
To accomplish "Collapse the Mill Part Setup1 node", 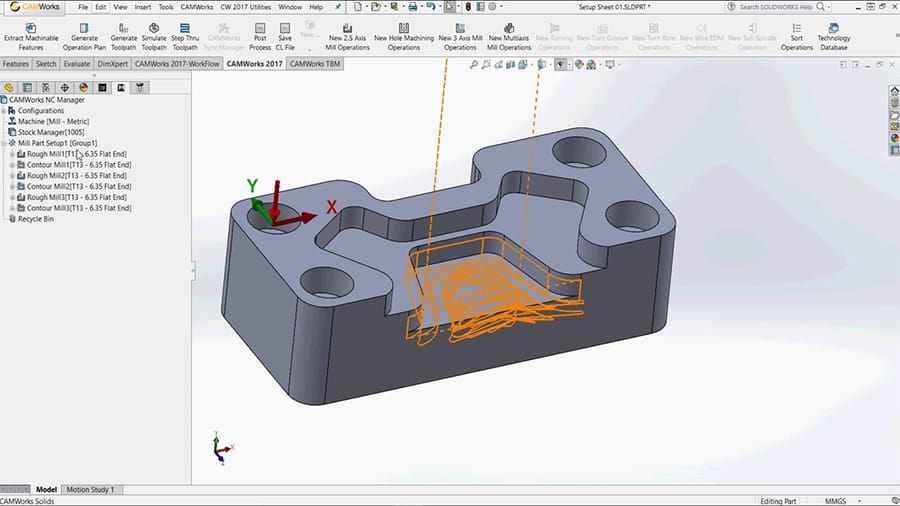I will (x=3, y=143).
